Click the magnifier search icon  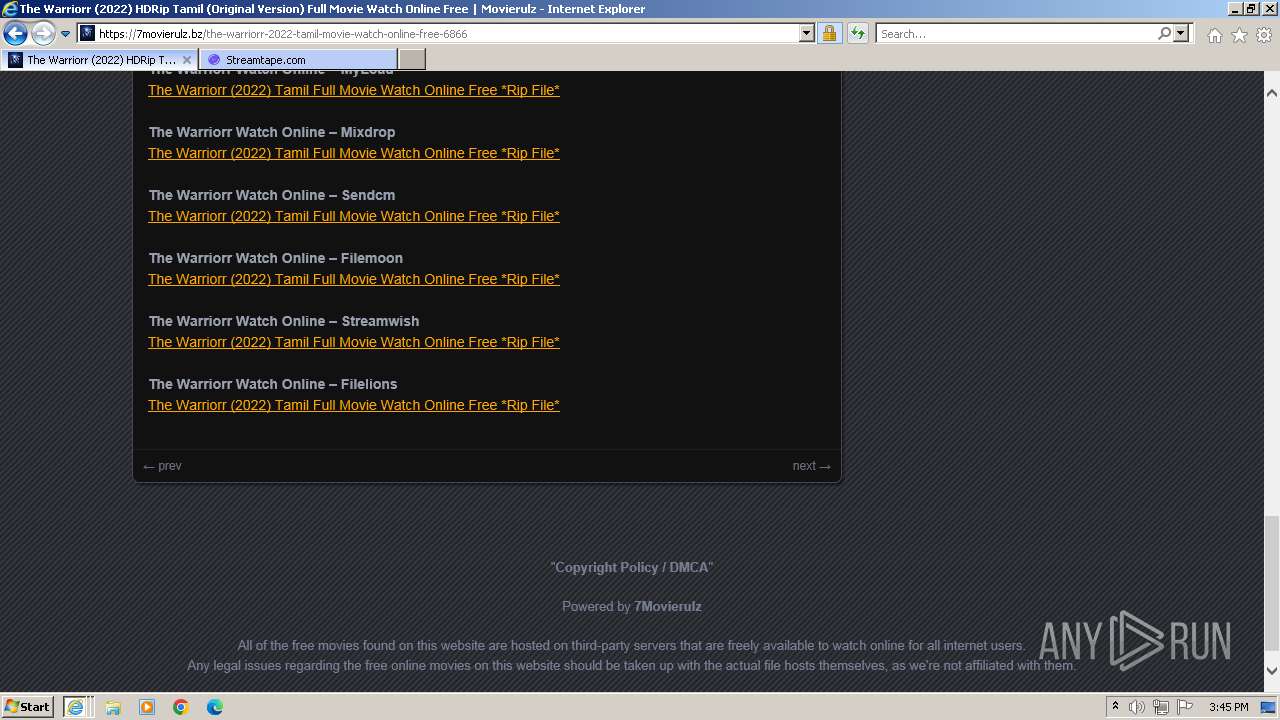(1164, 34)
